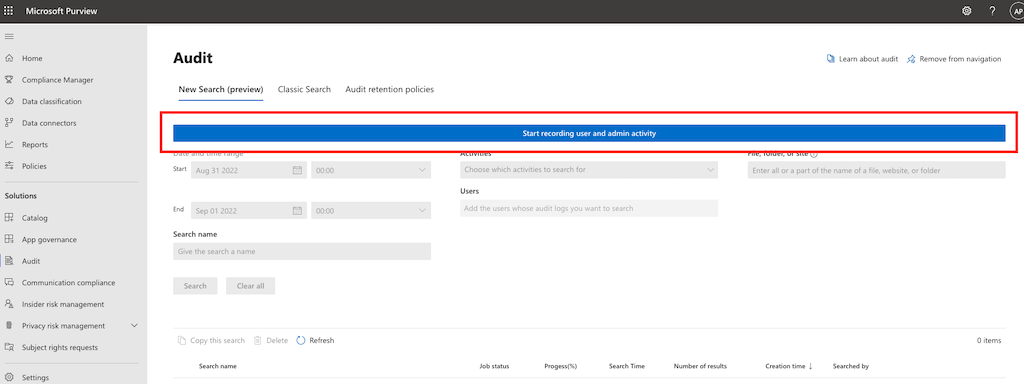Click the Catalog icon in Solutions
Screen dimensions: 1024x384
(x=9, y=217)
